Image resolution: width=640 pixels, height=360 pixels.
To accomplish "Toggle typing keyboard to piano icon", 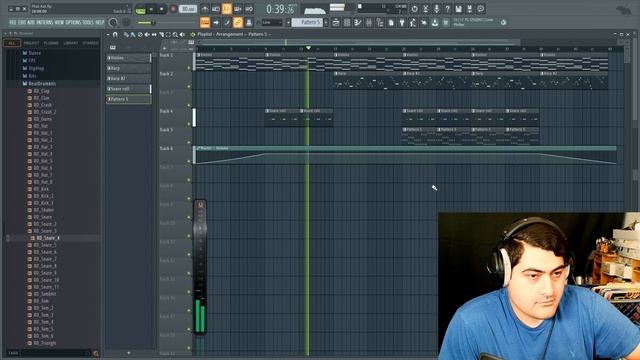I will (205, 22).
